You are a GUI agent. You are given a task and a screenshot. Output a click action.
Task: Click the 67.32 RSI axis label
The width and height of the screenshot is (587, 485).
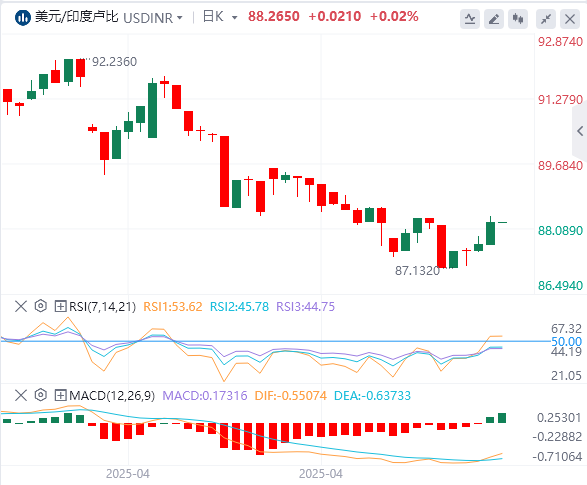coord(566,329)
